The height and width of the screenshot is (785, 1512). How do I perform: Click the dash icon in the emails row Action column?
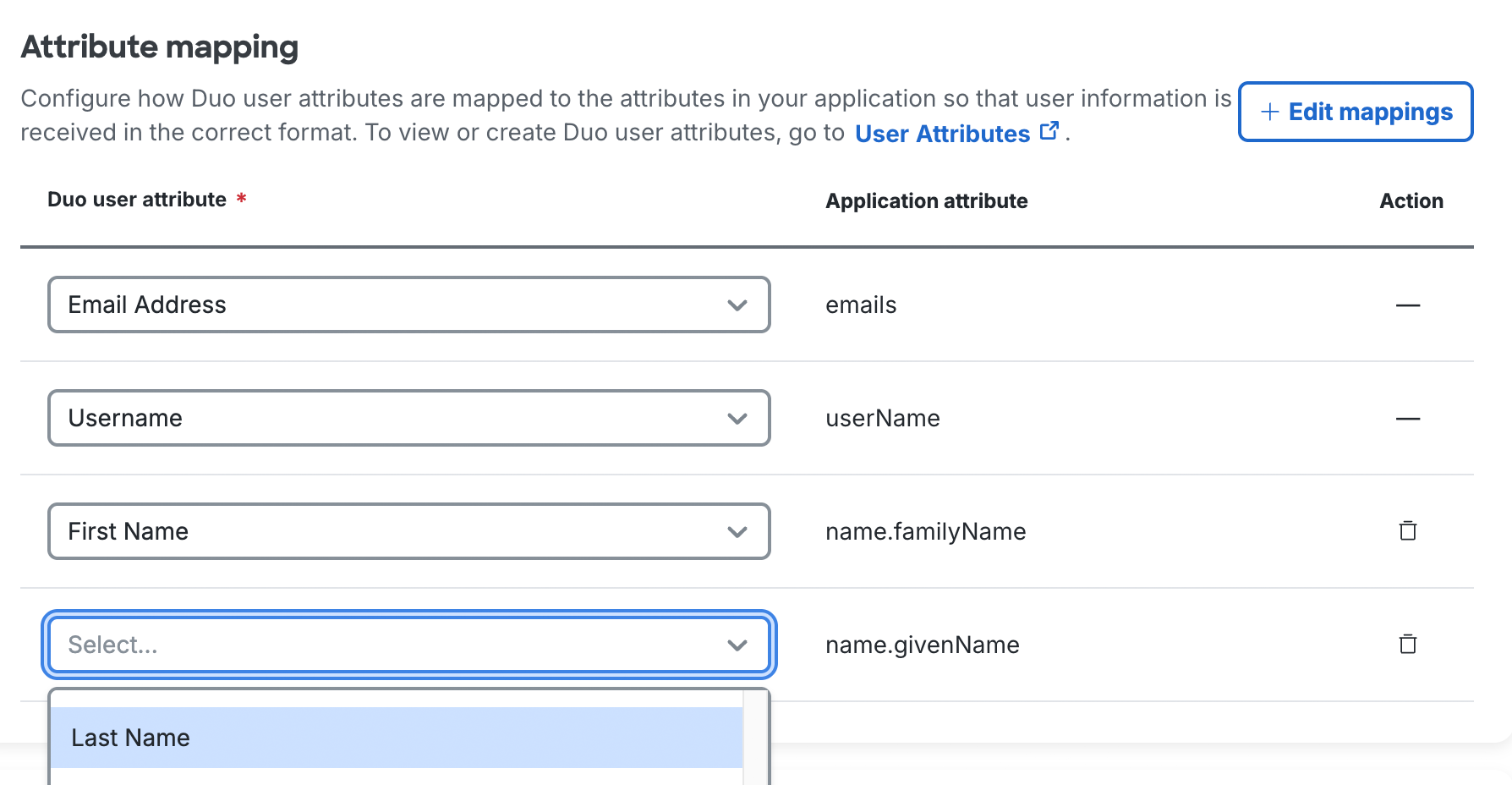click(1407, 305)
